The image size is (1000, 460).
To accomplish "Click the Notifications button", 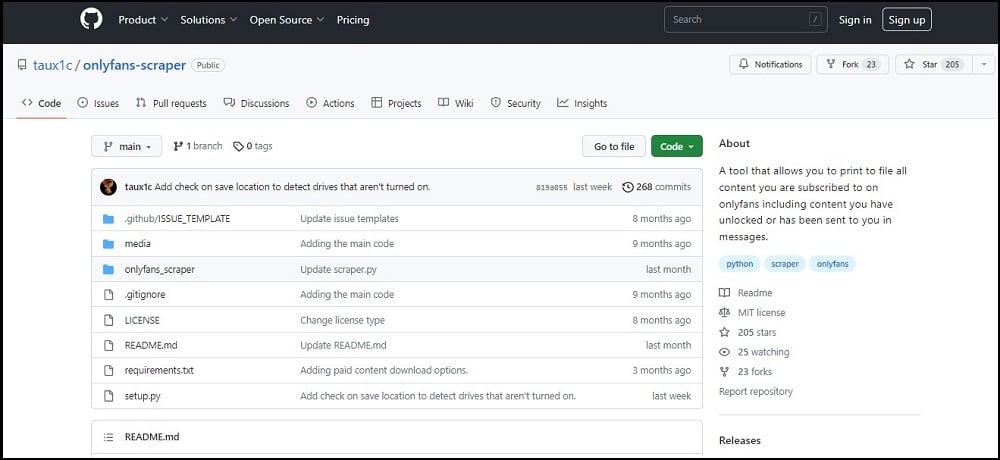I will pos(770,64).
